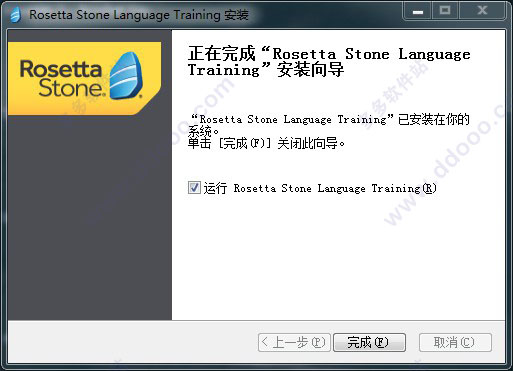Screen dimensions: 513x371
Task: Minimize the installer window
Action: pos(418,11)
